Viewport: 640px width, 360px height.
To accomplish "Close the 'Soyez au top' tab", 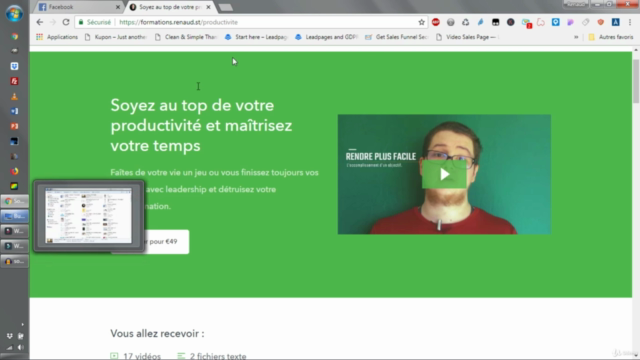I will [208, 7].
